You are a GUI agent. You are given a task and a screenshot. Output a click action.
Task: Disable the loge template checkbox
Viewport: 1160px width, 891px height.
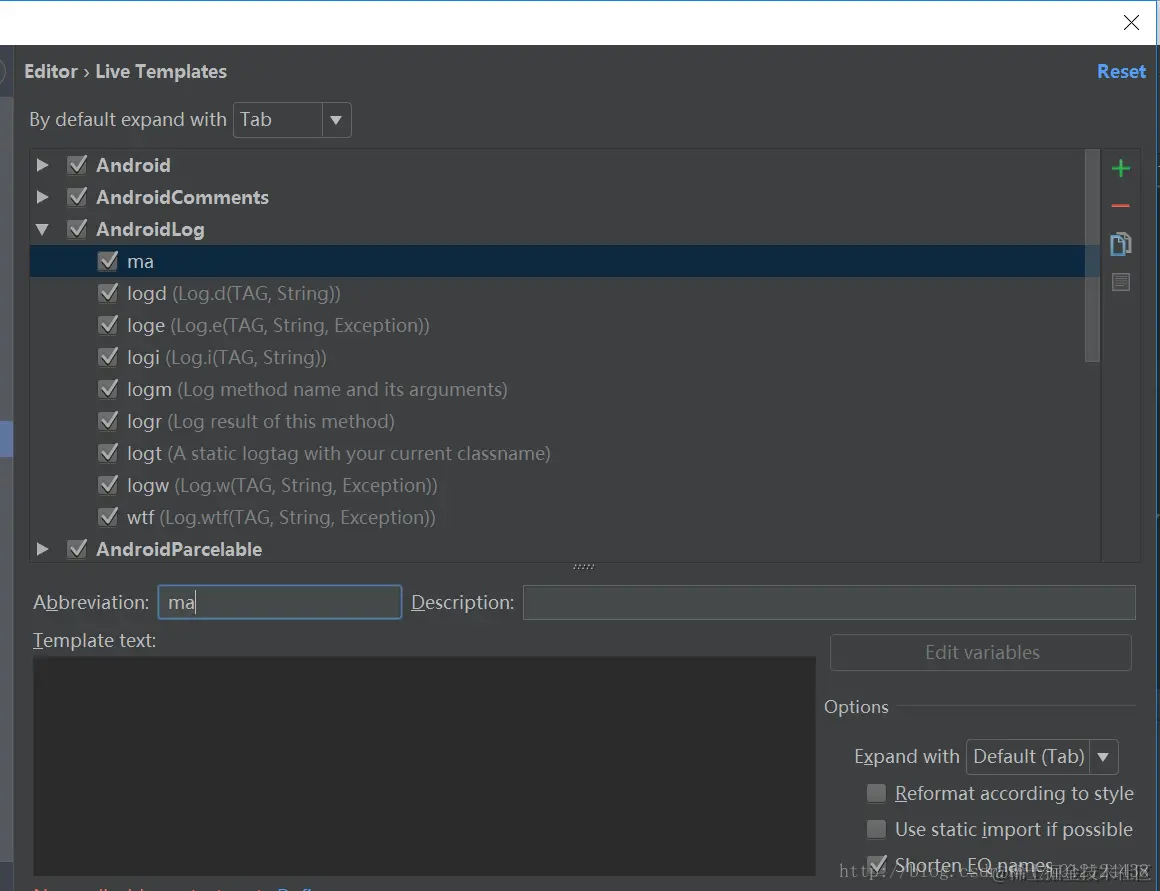pos(108,325)
